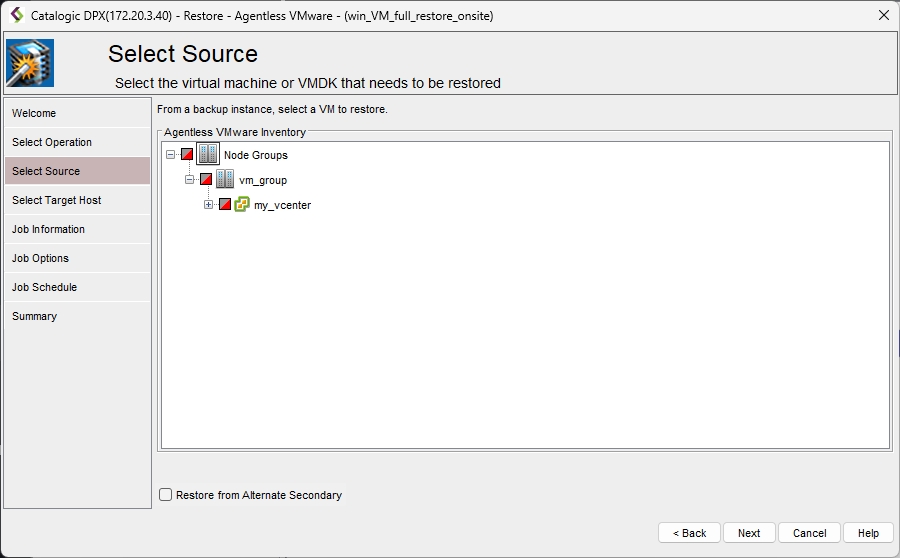
Task: Jump to the Summary step
Action: point(35,316)
